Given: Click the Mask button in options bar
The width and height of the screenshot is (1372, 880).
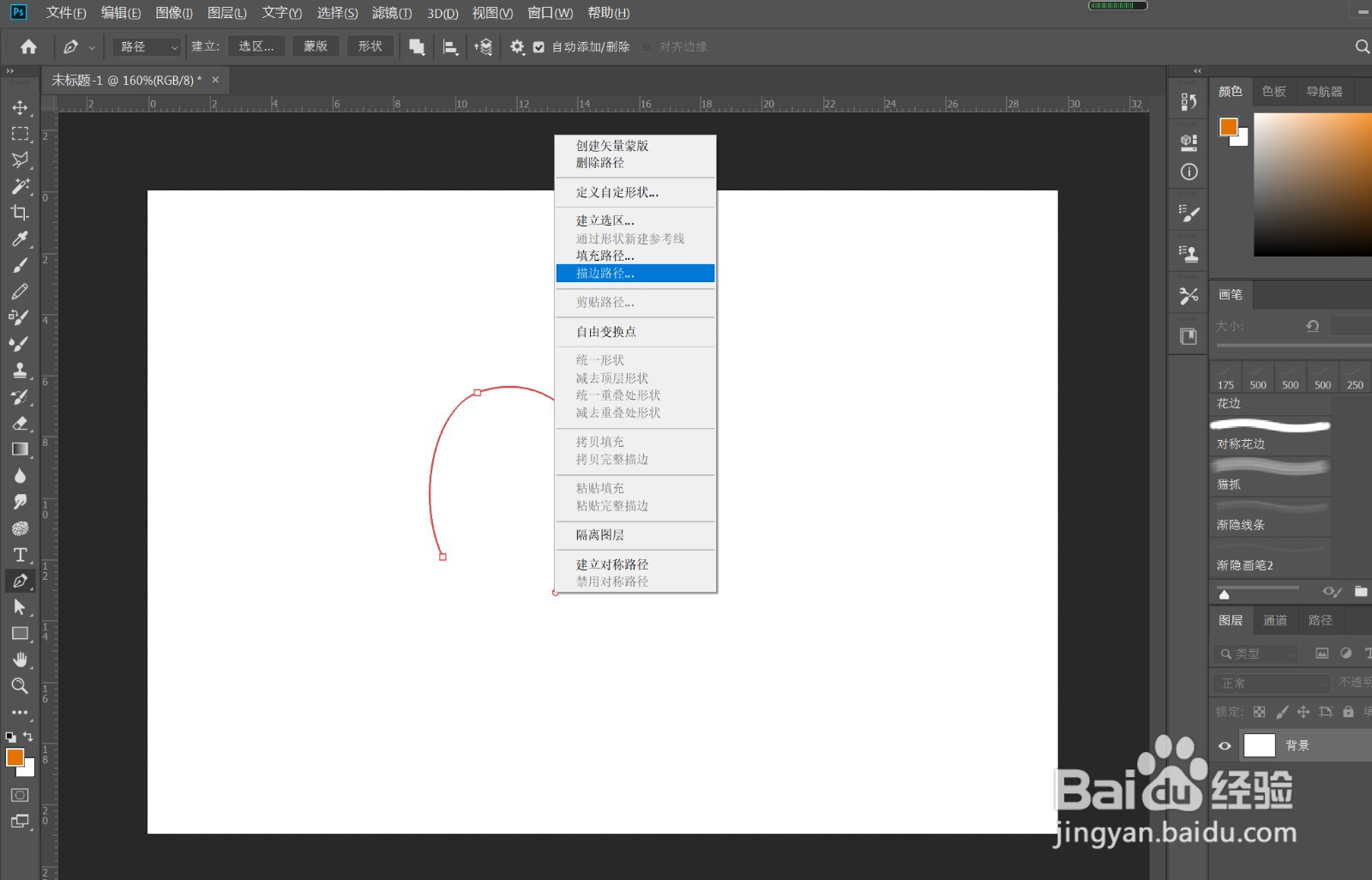Looking at the screenshot, I should (x=316, y=46).
